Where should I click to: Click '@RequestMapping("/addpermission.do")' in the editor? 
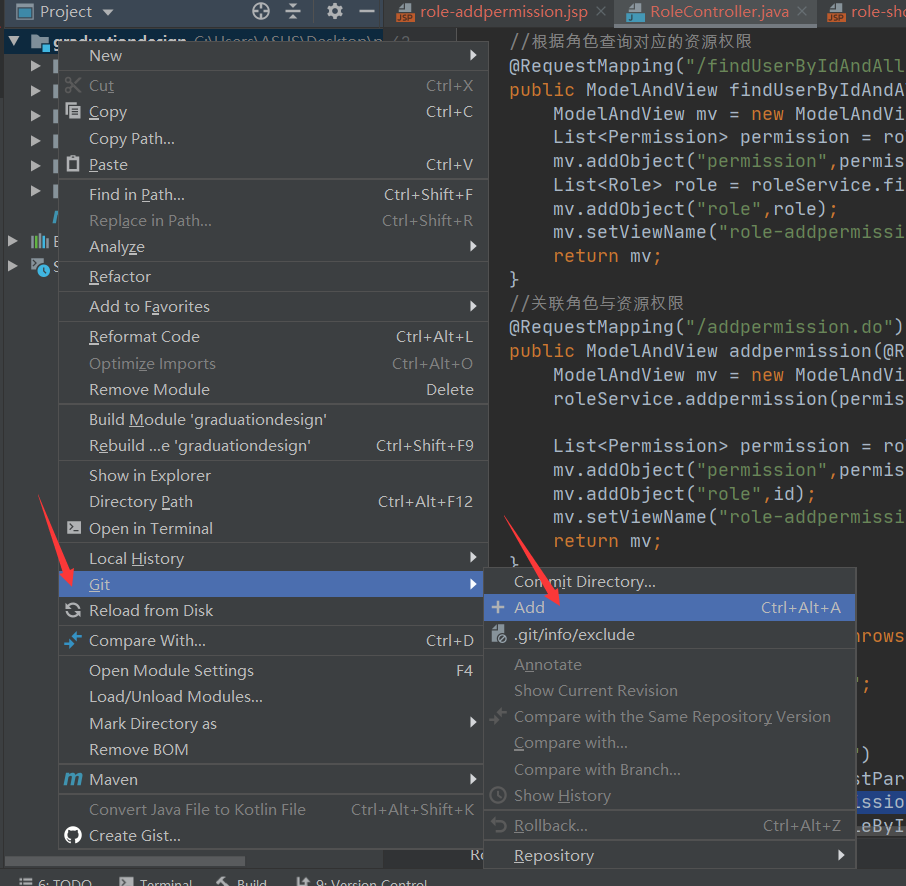706,327
